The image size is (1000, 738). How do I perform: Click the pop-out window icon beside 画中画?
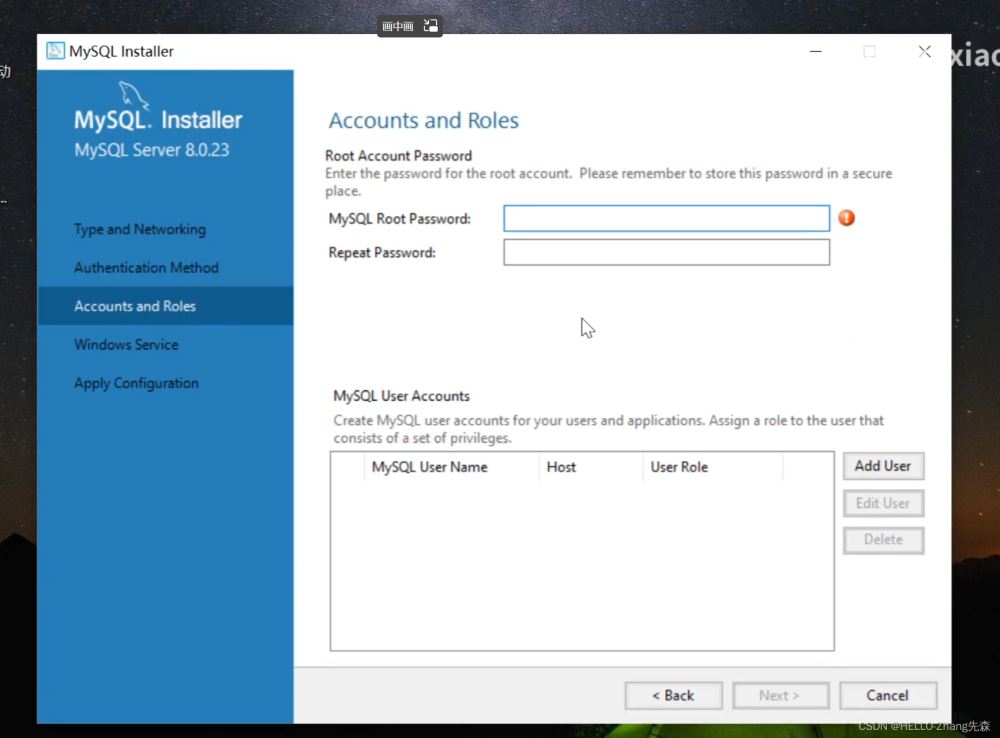[430, 25]
